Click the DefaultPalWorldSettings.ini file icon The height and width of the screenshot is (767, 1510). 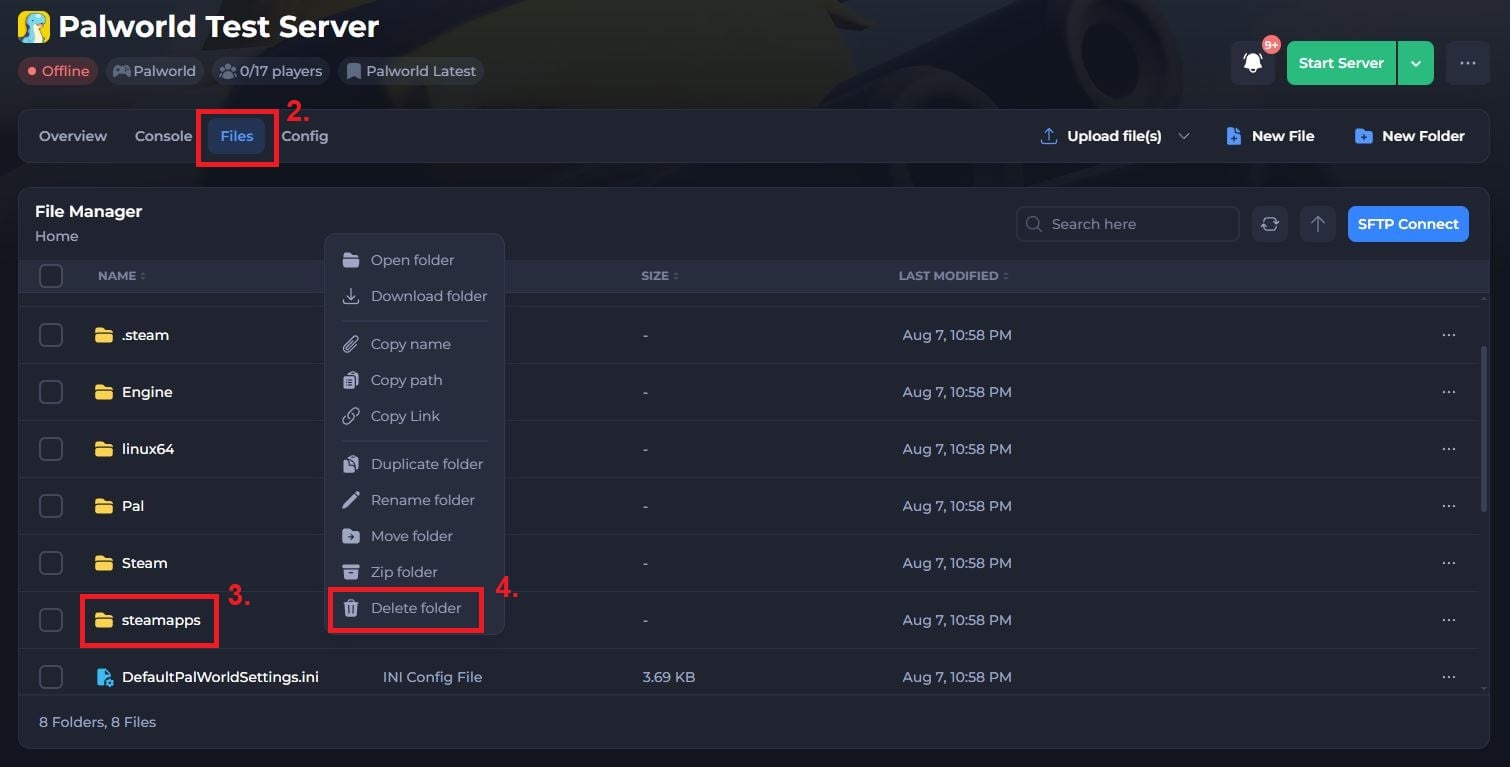point(104,677)
